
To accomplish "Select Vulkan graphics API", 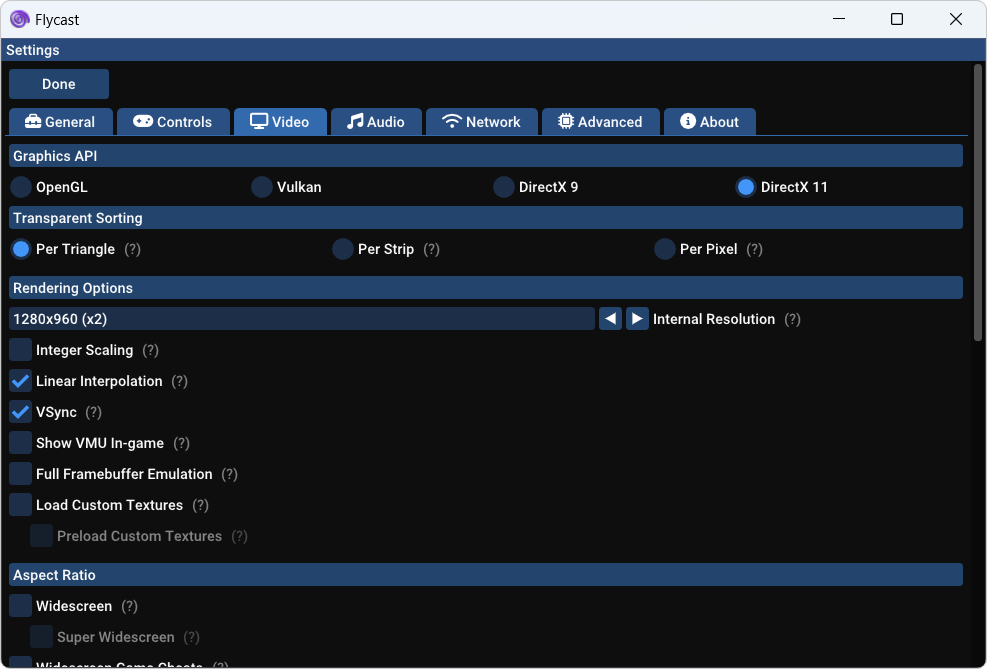I will point(262,187).
